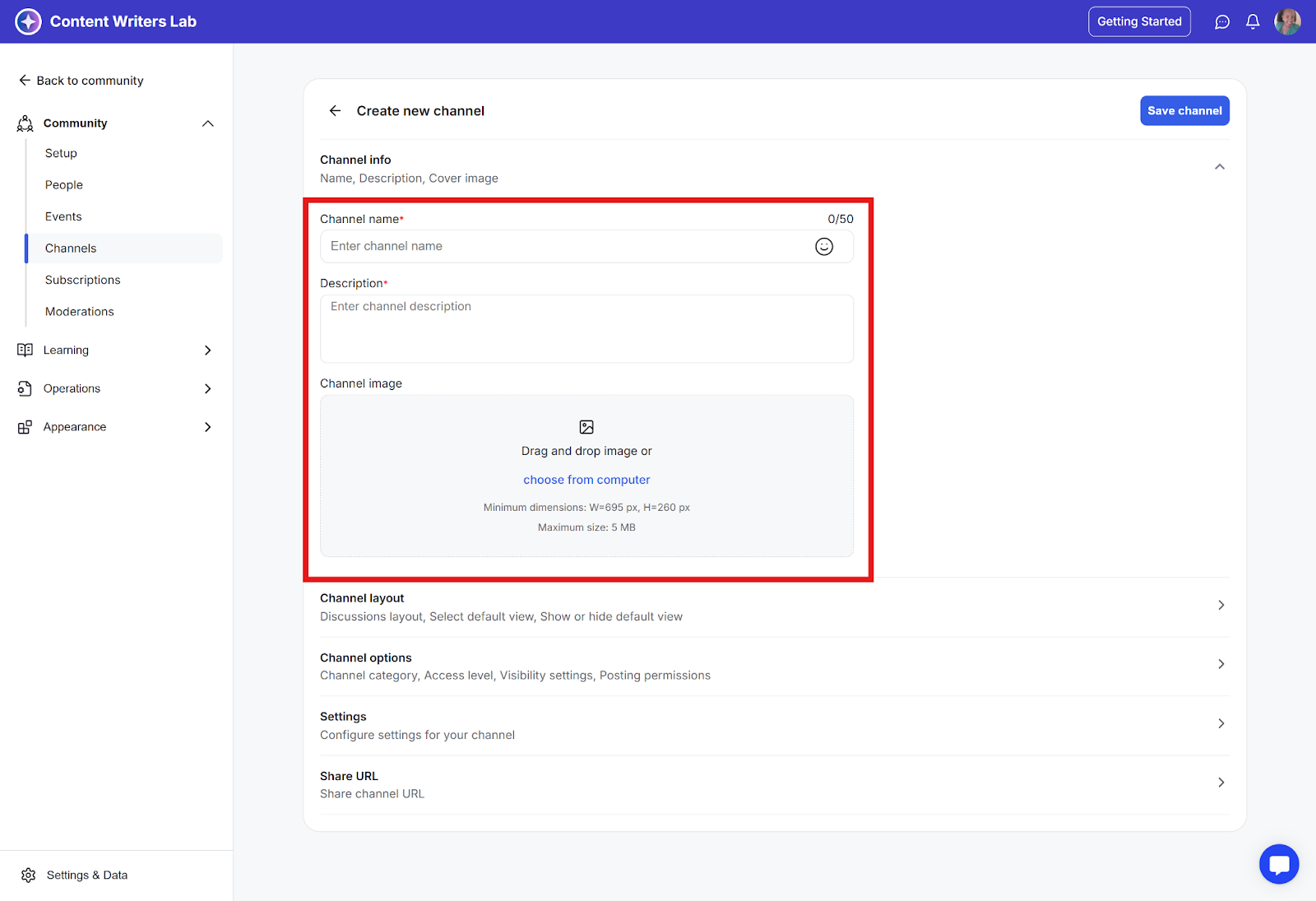1316x901 pixels.
Task: Open the chat messages icon in header
Action: (x=1222, y=22)
